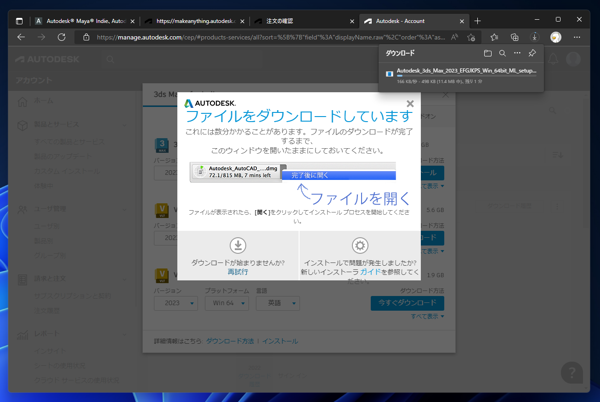Open すべての製品とサービス sidebar item
The height and width of the screenshot is (402, 600).
(69, 142)
